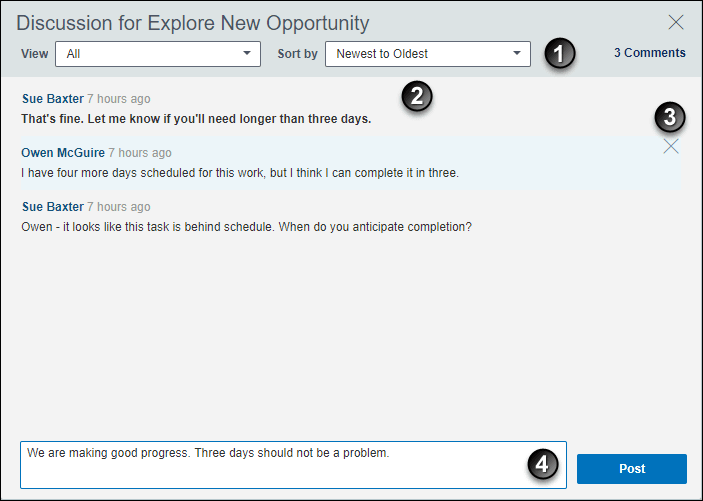Open the first Sue Baxter author name link
The width and height of the screenshot is (703, 501).
tap(53, 99)
